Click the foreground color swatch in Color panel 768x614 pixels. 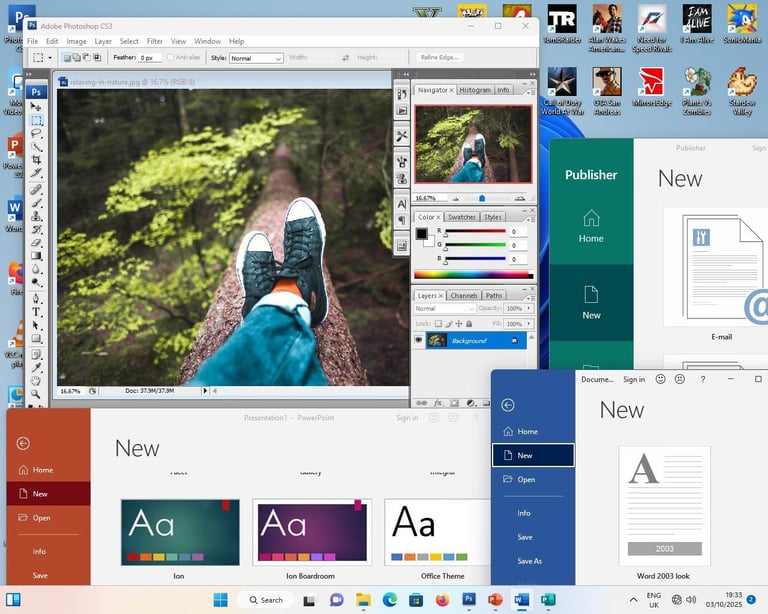421,234
